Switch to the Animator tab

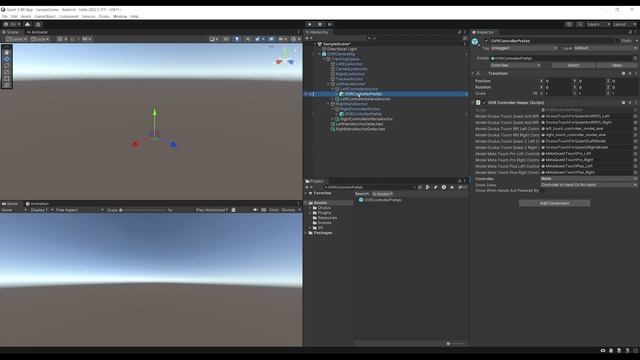click(x=38, y=32)
